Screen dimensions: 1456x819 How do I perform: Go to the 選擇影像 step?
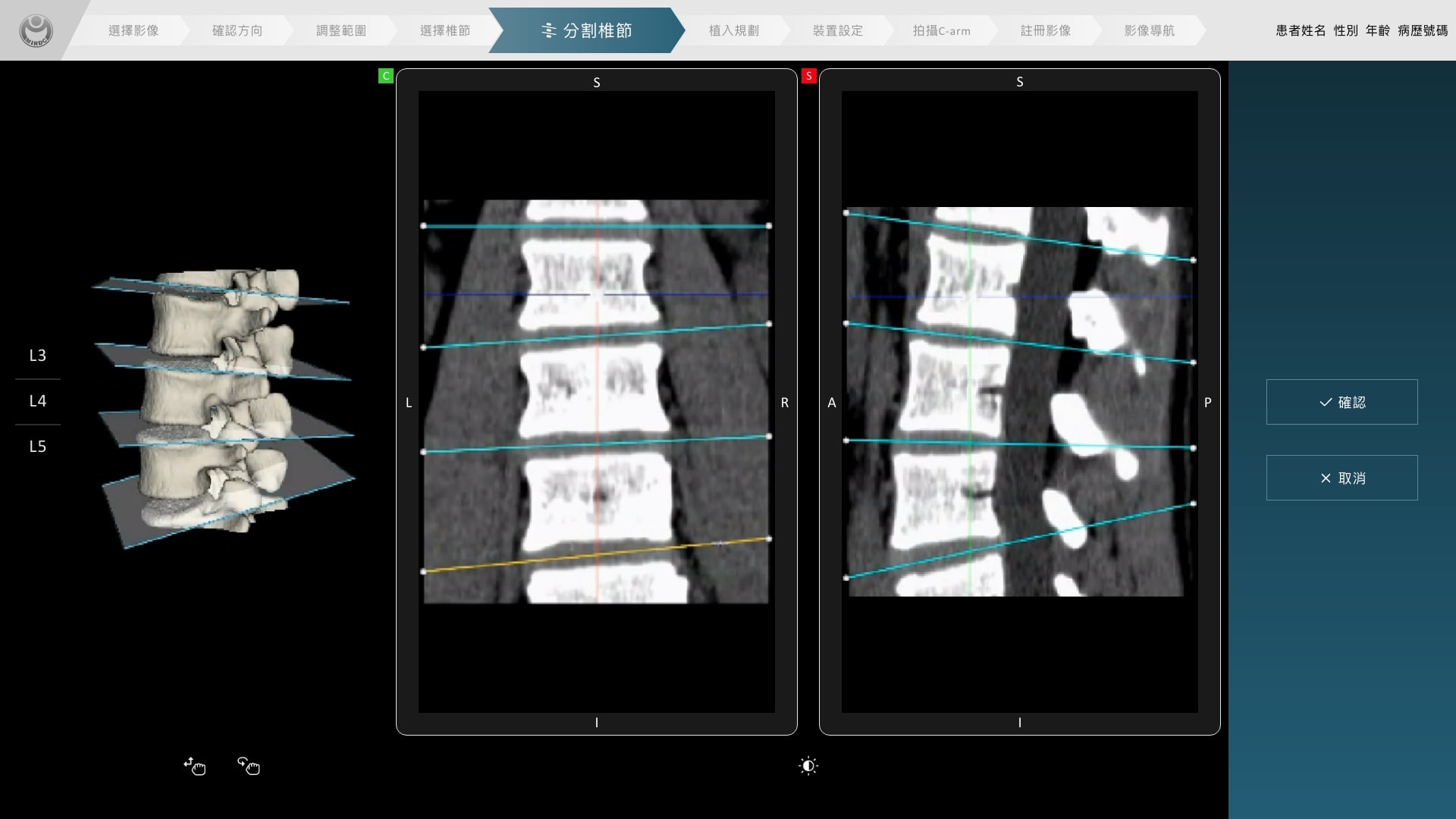(x=133, y=30)
